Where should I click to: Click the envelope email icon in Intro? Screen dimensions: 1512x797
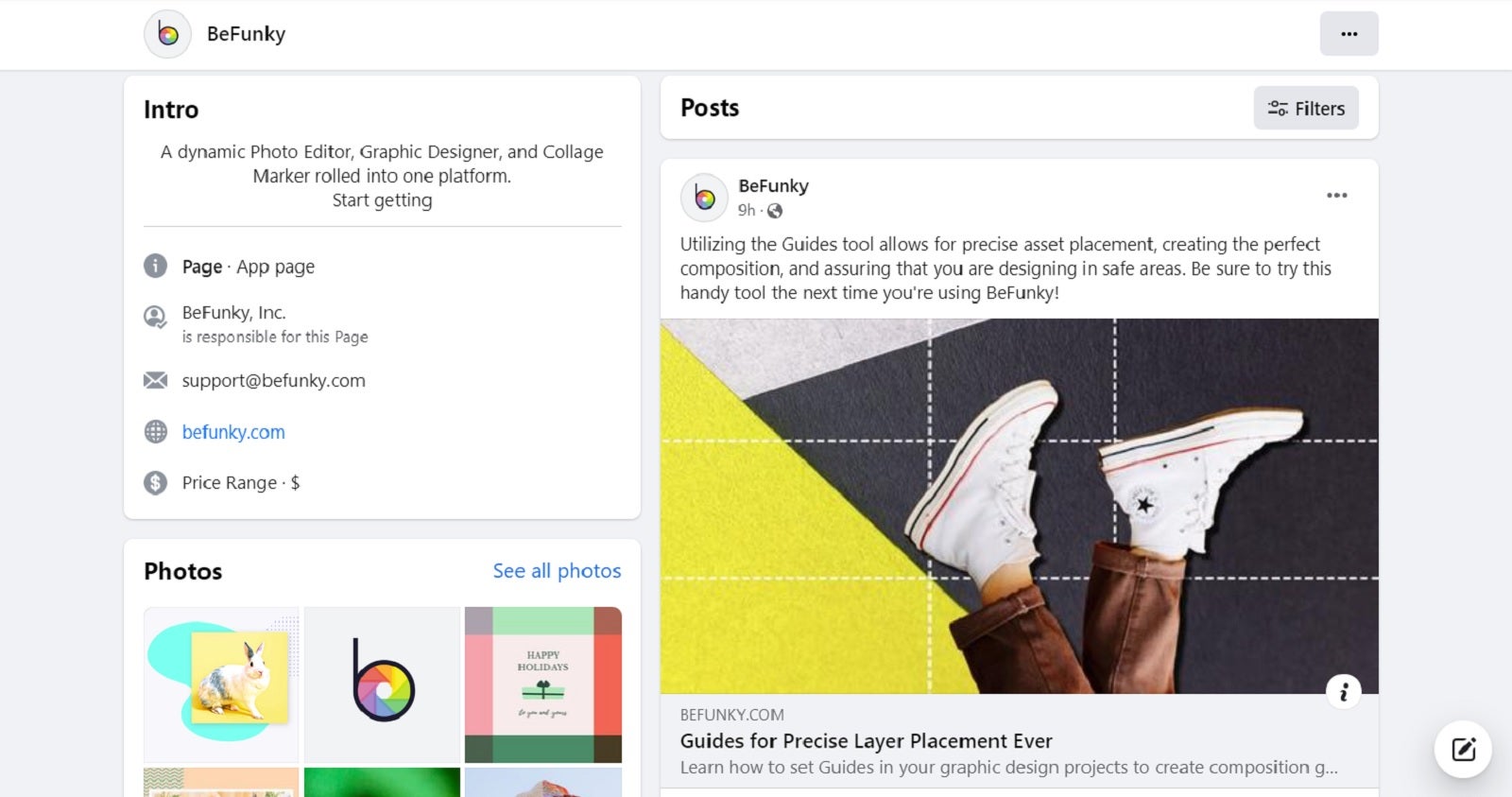(x=155, y=380)
